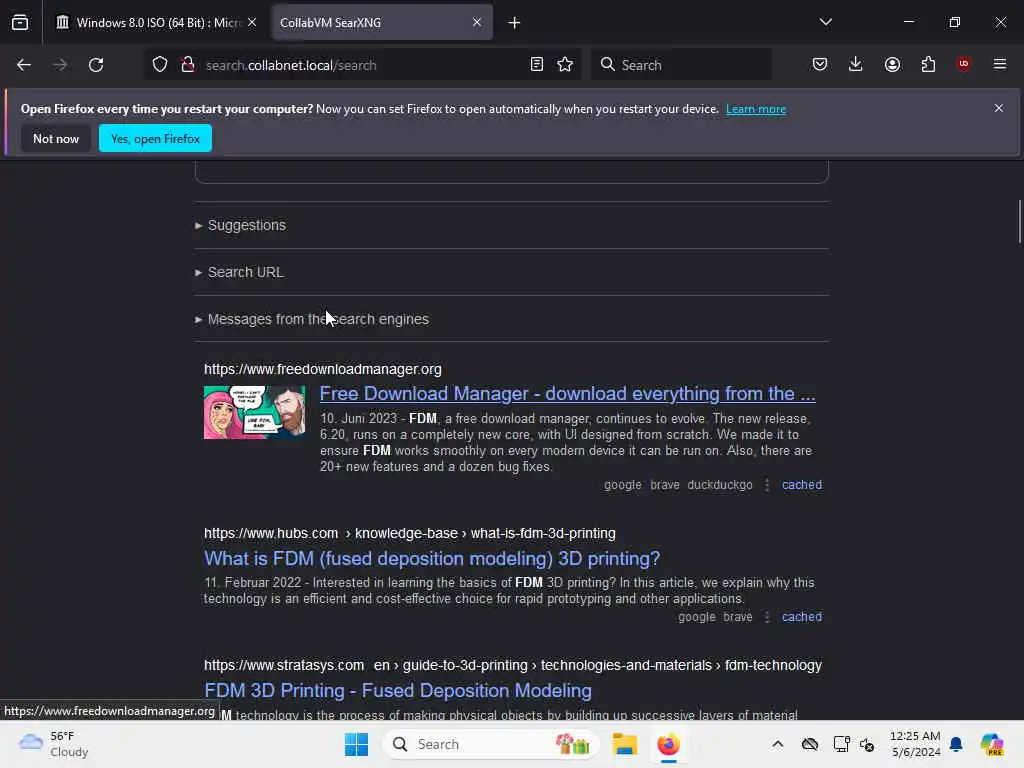Screen dimensions: 1024x768
Task: Open What is FDM 3D printing result
Action: pyautogui.click(x=432, y=559)
